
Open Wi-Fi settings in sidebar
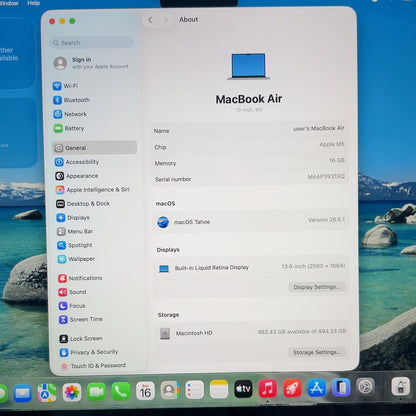65,86
